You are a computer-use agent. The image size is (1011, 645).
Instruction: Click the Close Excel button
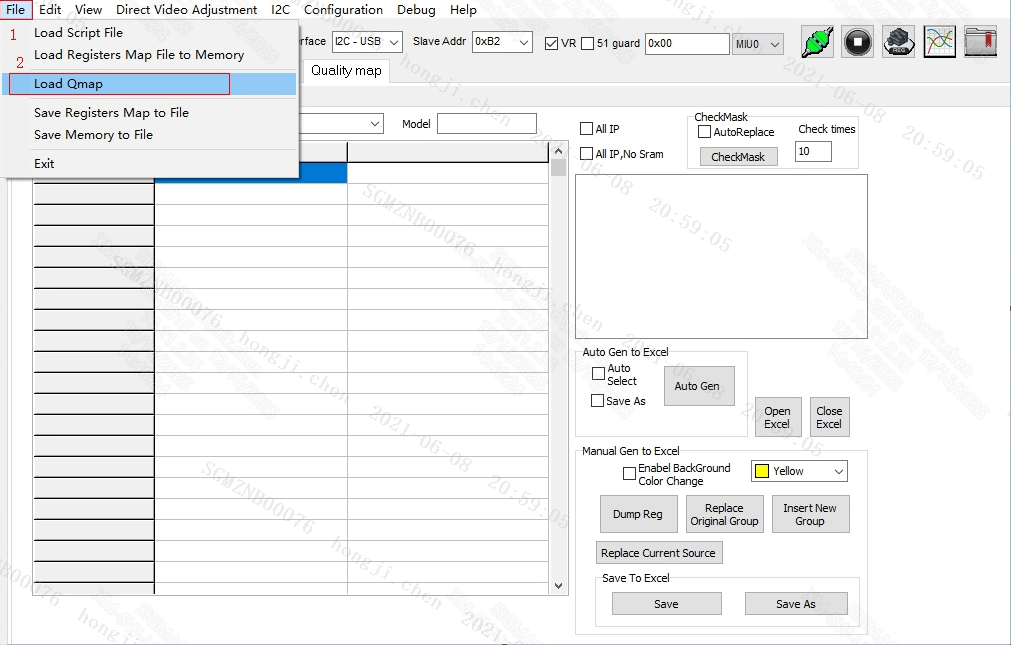tap(829, 417)
